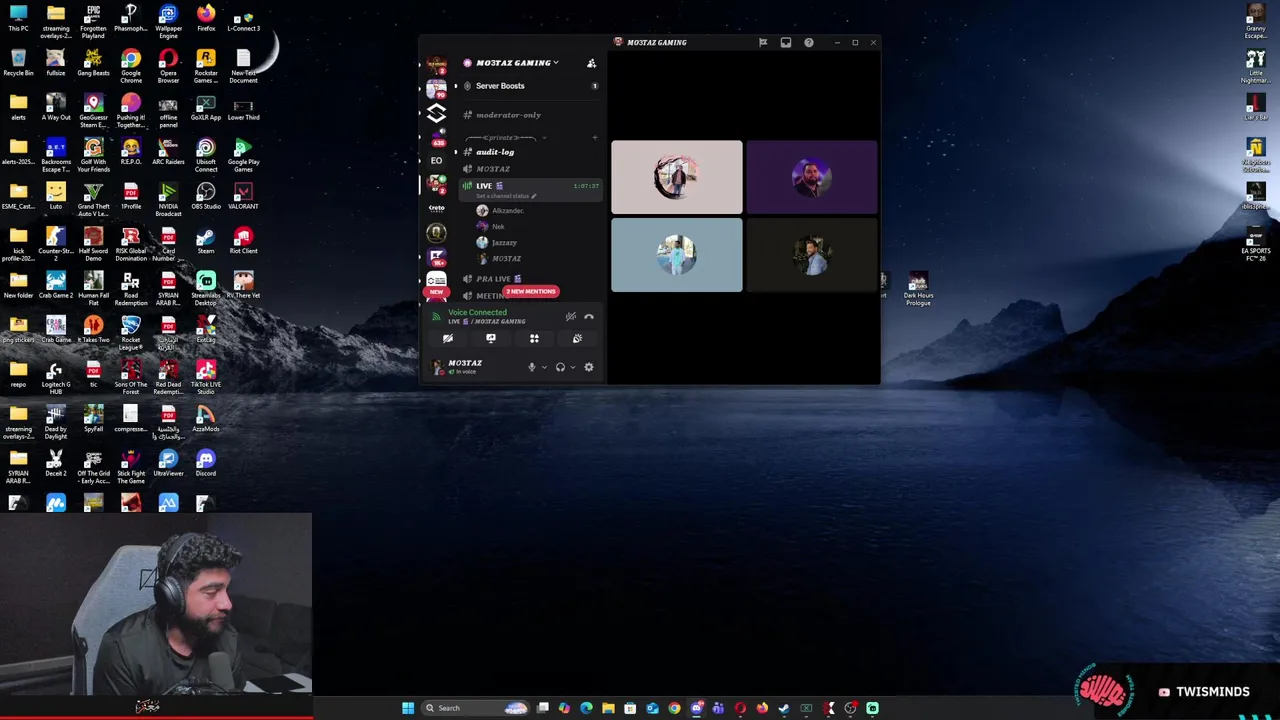The width and height of the screenshot is (1280, 720).
Task: Select the purple-background video tile
Action: 811,177
